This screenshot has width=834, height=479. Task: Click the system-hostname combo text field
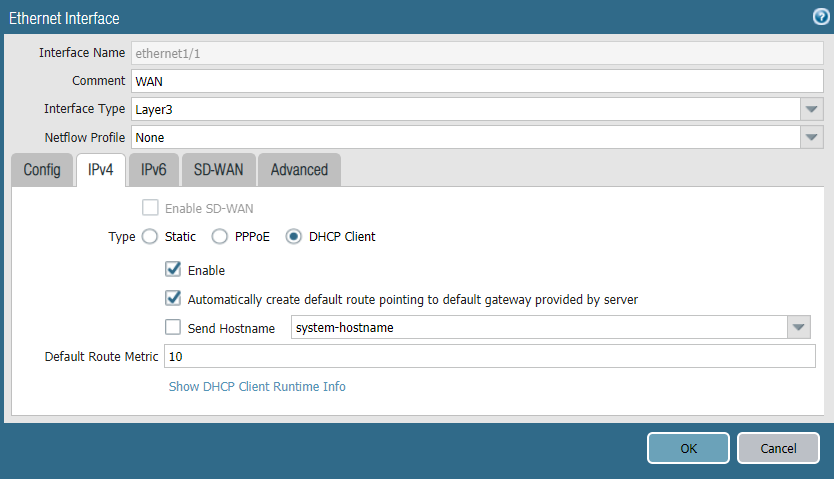[x=539, y=327]
